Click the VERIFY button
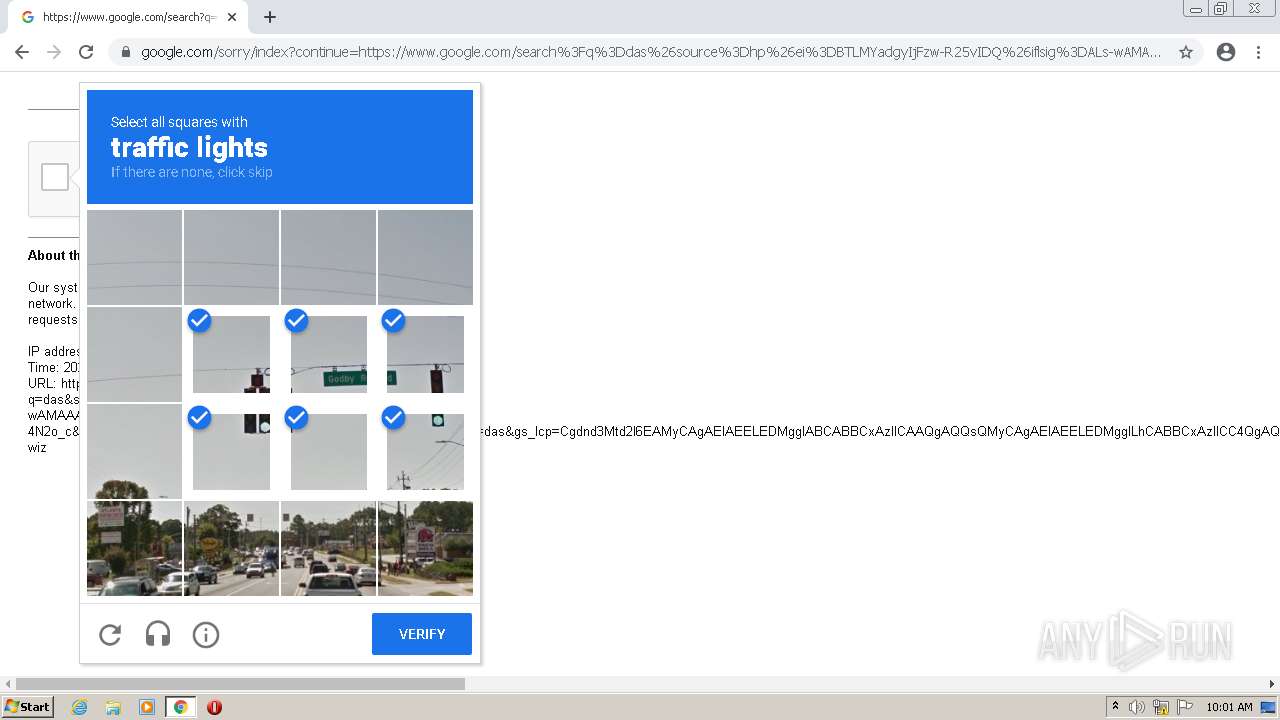This screenshot has height=720, width=1280. click(422, 634)
